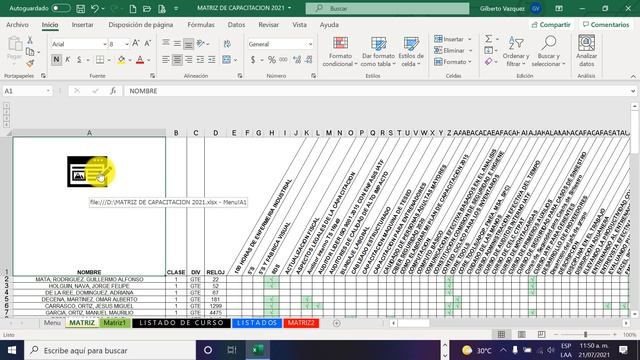
Task: Click the Buscar search box
Action: coord(387,8)
